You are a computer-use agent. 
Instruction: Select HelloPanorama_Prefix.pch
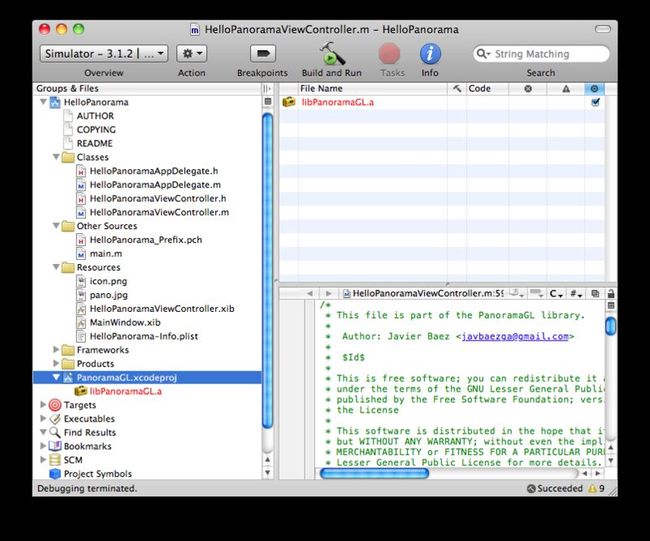[146, 240]
